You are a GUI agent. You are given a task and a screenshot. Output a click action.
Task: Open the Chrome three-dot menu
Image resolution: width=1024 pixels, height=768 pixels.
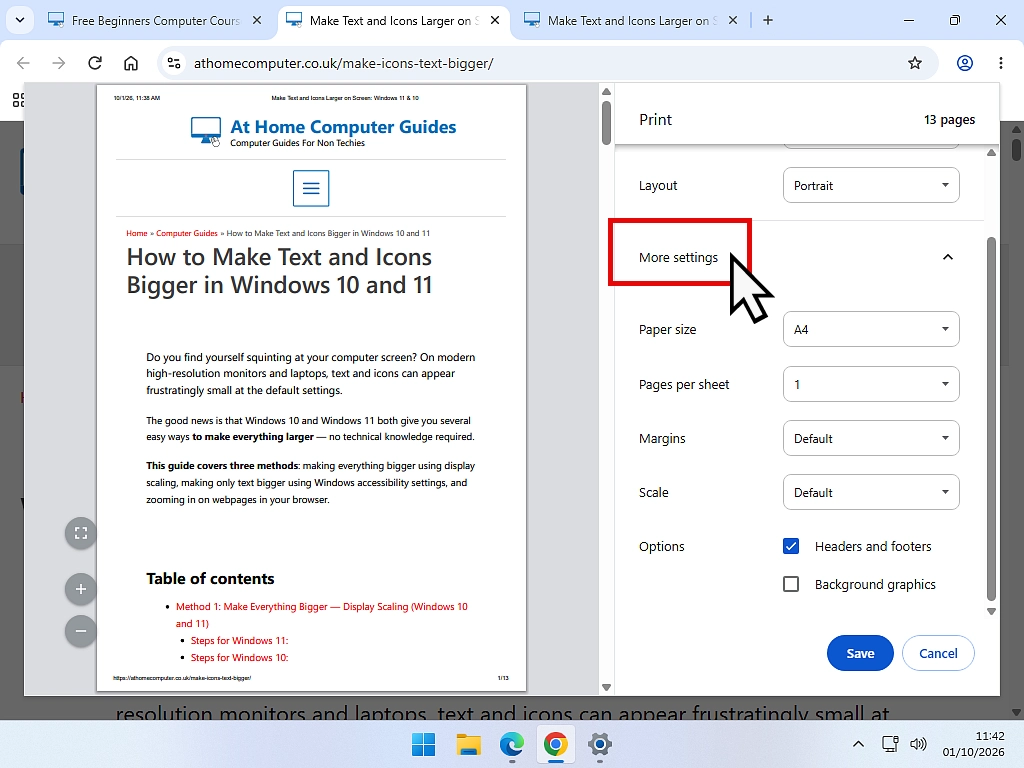(x=1000, y=63)
